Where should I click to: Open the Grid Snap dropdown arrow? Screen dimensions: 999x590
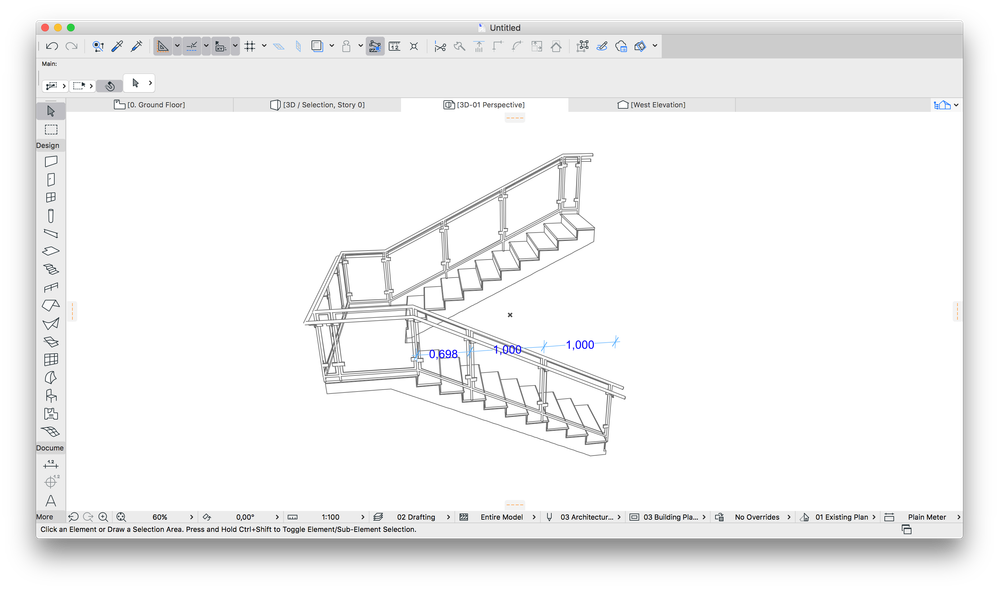[264, 46]
